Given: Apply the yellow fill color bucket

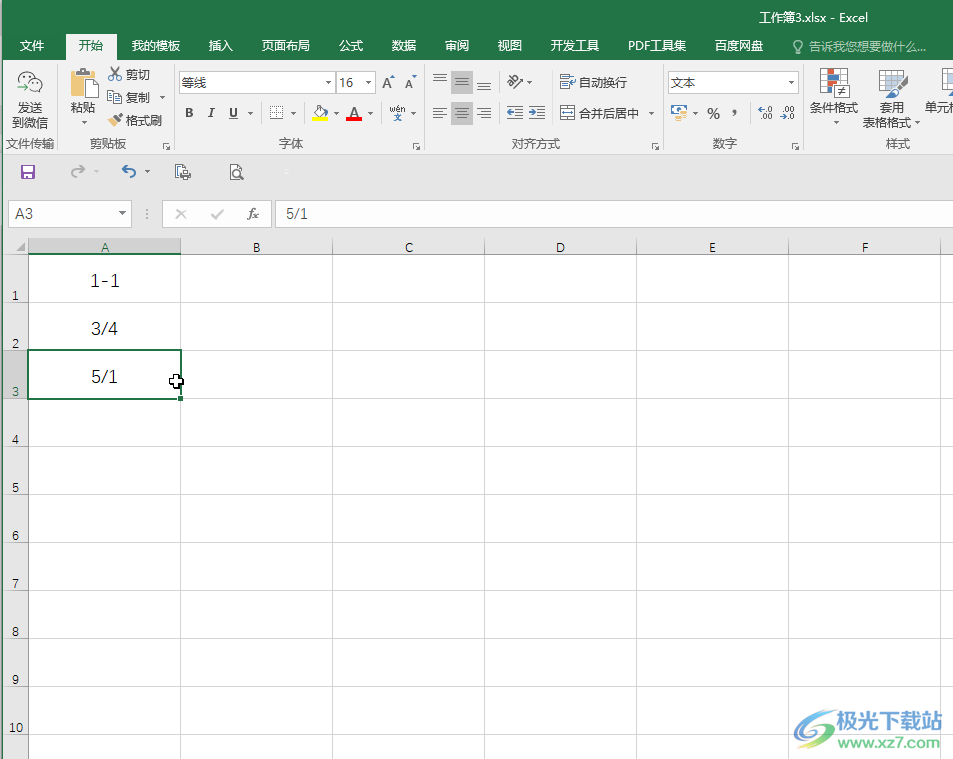Looking at the screenshot, I should pyautogui.click(x=320, y=112).
